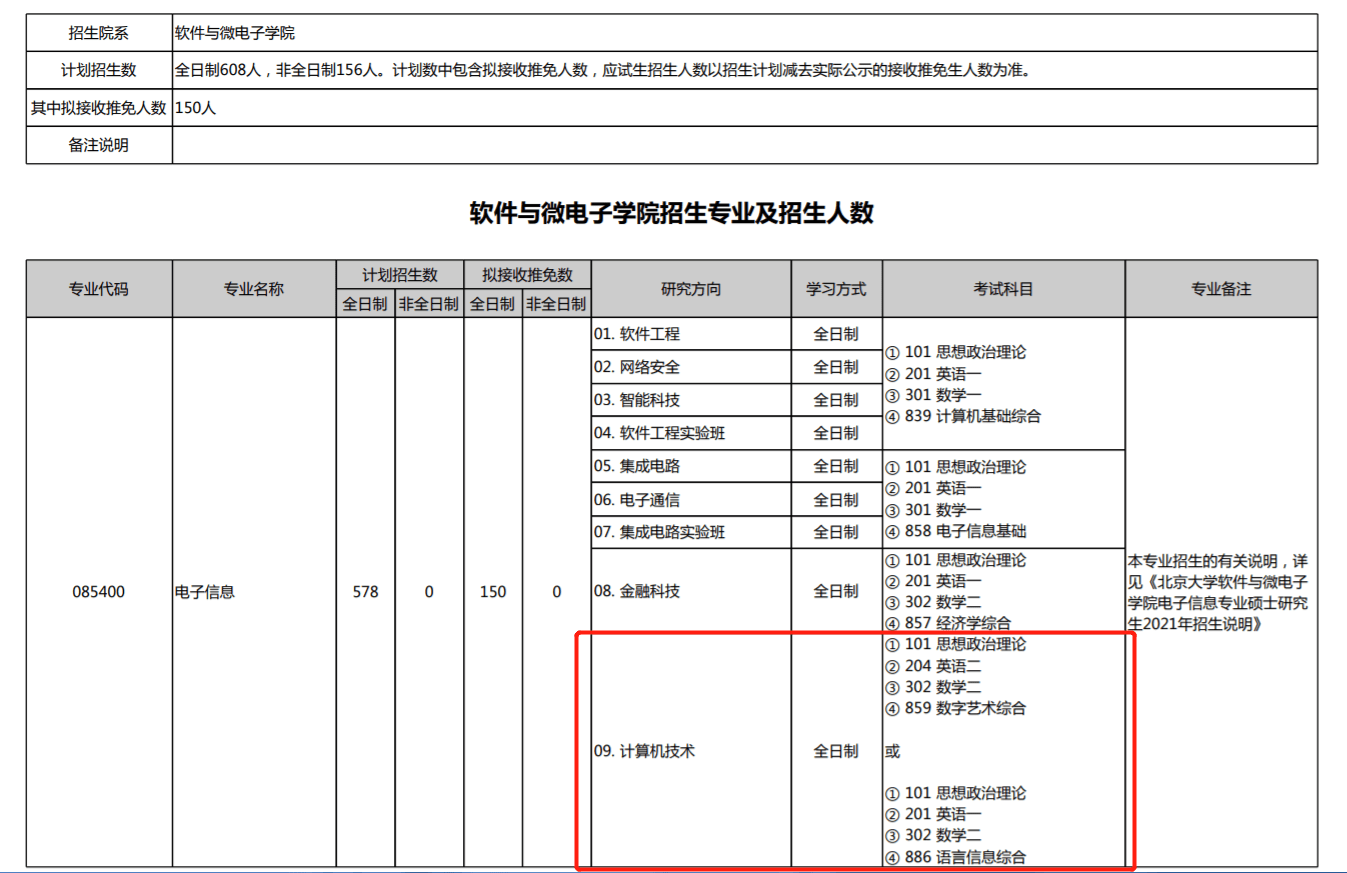1347x873 pixels.
Task: Click the 拟接收推免数 column header
Action: (x=527, y=274)
